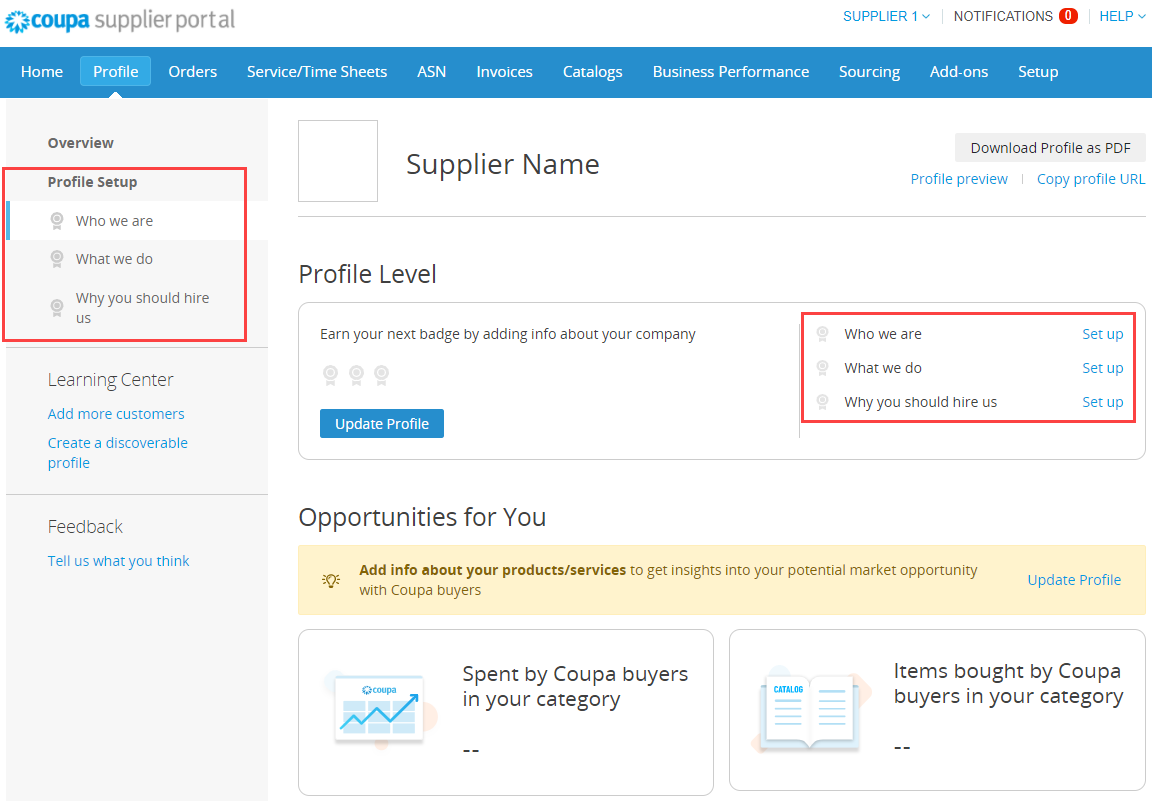Open the Orders tab
This screenshot has width=1152, height=801.
192,71
